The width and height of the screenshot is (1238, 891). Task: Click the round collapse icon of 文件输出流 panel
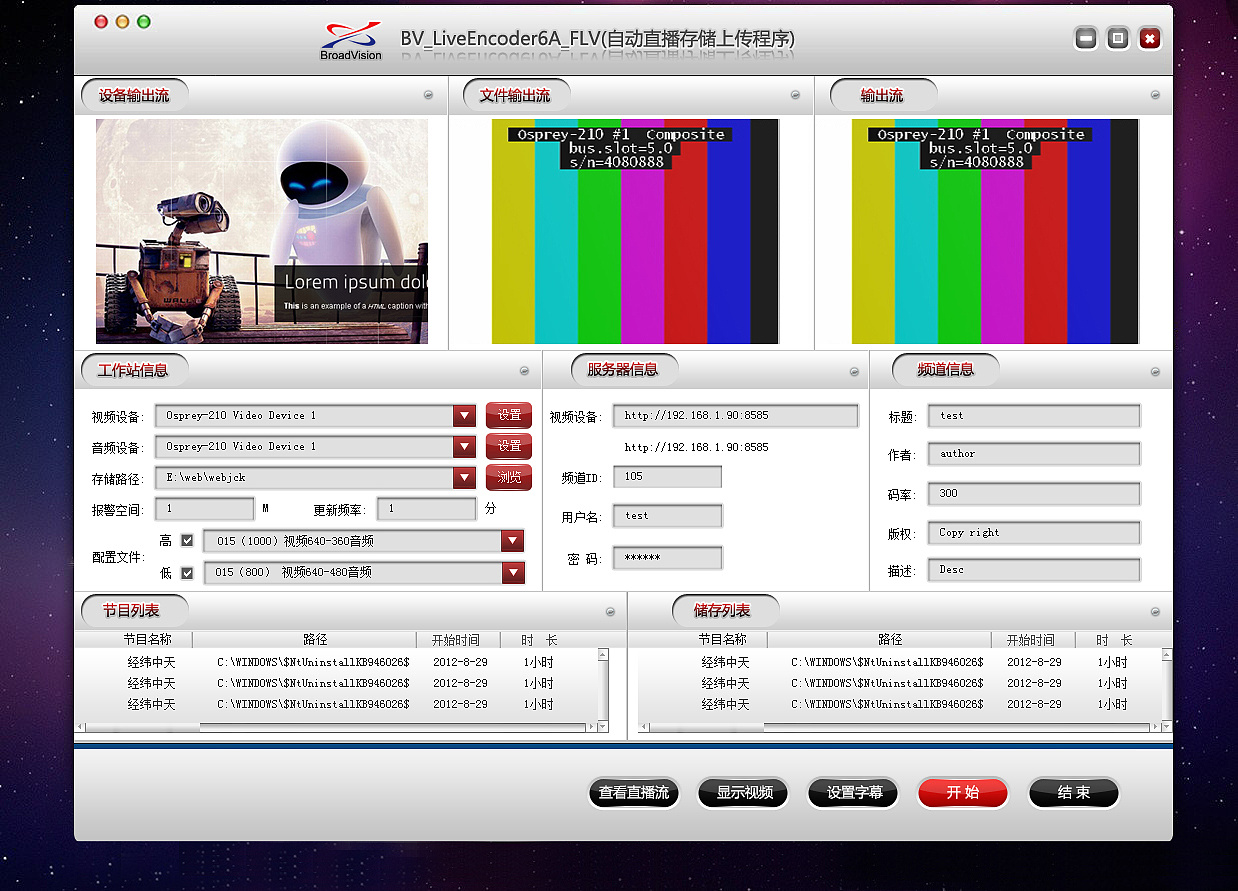(795, 95)
